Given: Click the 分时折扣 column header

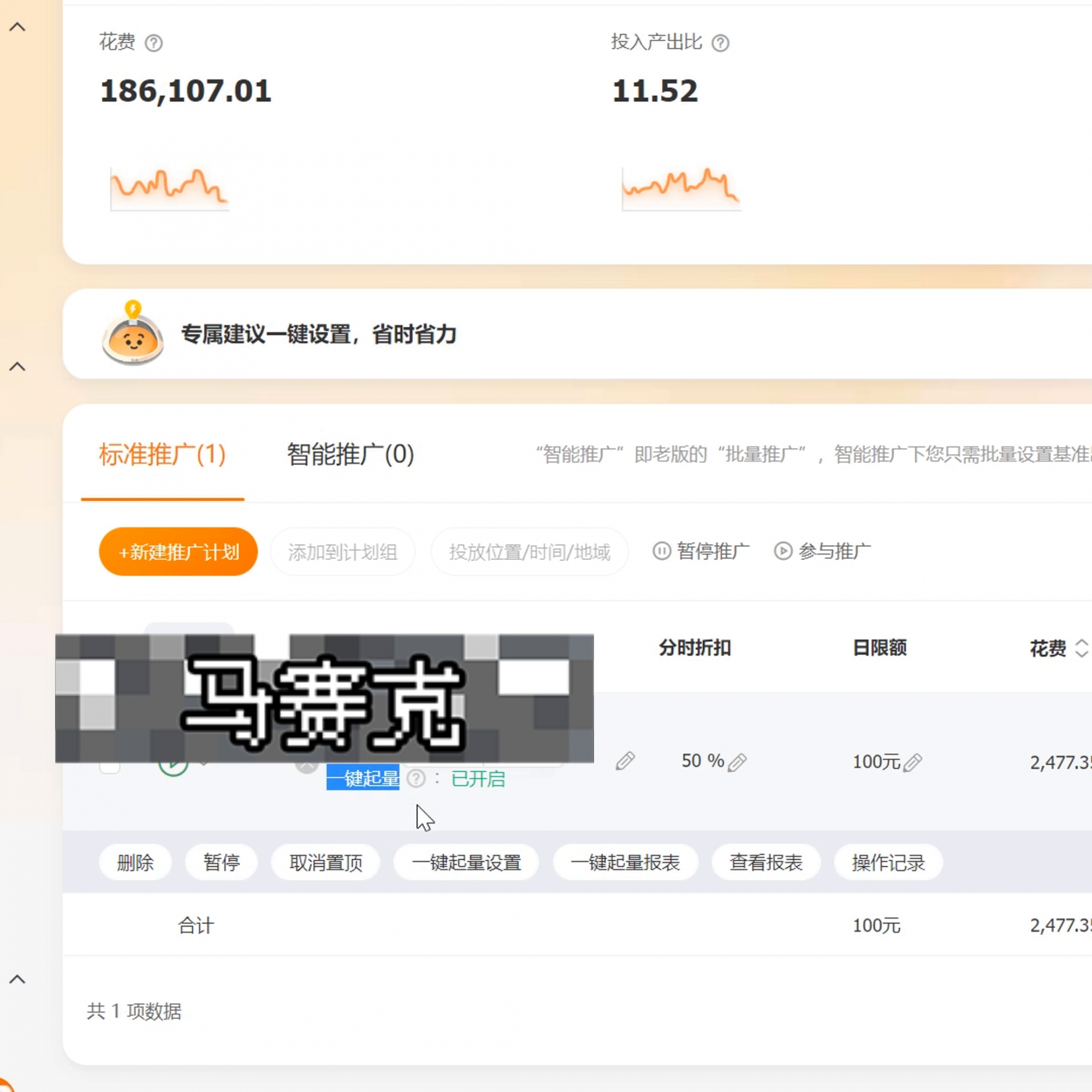Looking at the screenshot, I should (695, 648).
